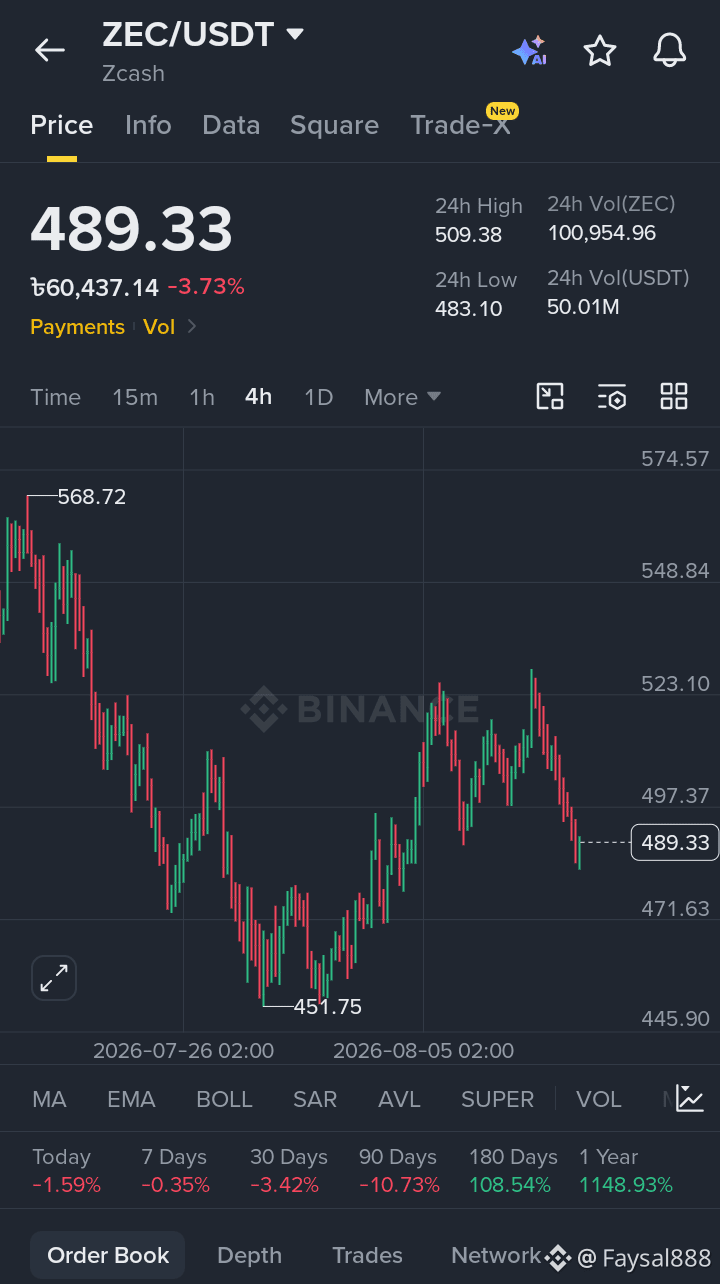Screen dimensions: 720x1284
Task: Tap the Zcash coin name subtitle
Action: [133, 74]
